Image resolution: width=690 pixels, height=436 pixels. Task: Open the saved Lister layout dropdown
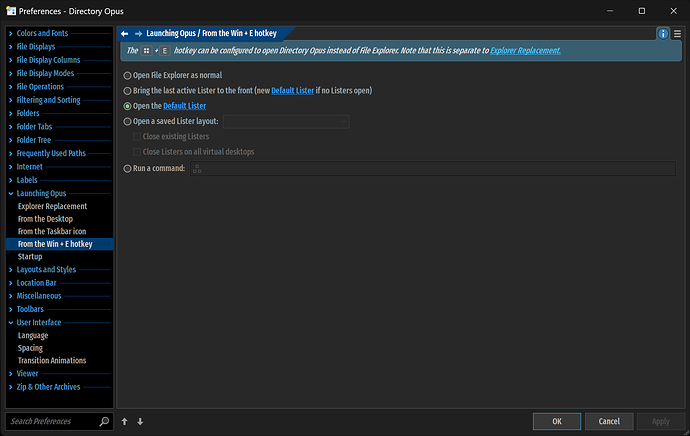286,121
